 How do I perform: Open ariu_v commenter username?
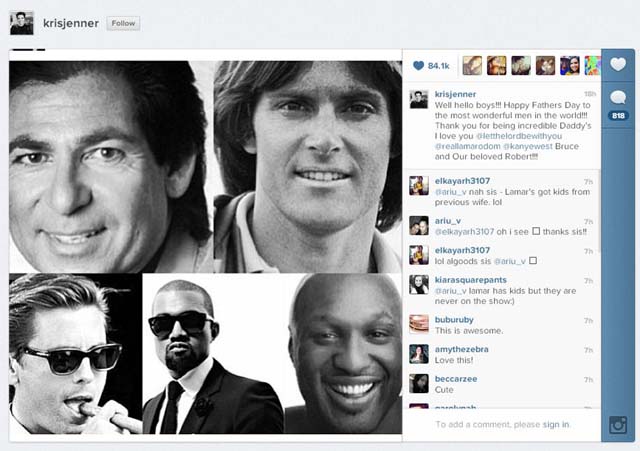[x=448, y=221]
